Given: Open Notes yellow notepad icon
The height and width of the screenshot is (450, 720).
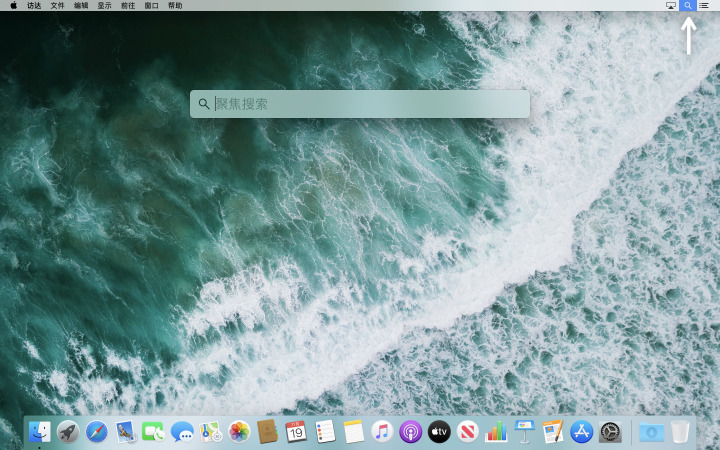Looking at the screenshot, I should 354,432.
